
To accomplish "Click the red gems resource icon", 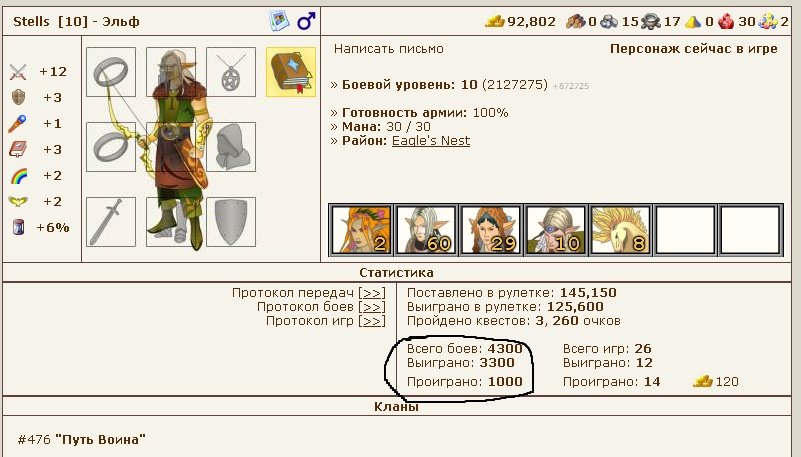I will coord(726,21).
